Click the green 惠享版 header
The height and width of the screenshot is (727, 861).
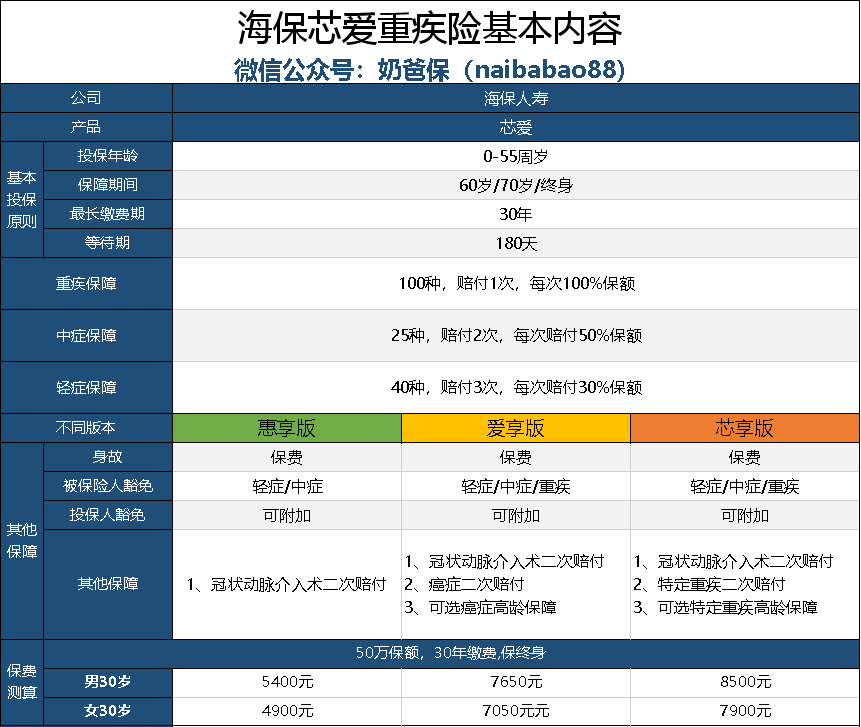(x=287, y=428)
